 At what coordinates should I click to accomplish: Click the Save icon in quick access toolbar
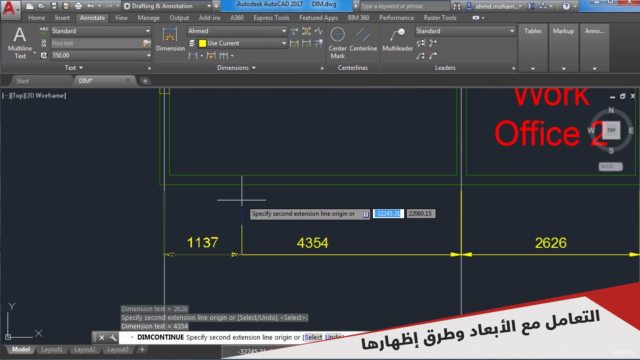(x=54, y=6)
